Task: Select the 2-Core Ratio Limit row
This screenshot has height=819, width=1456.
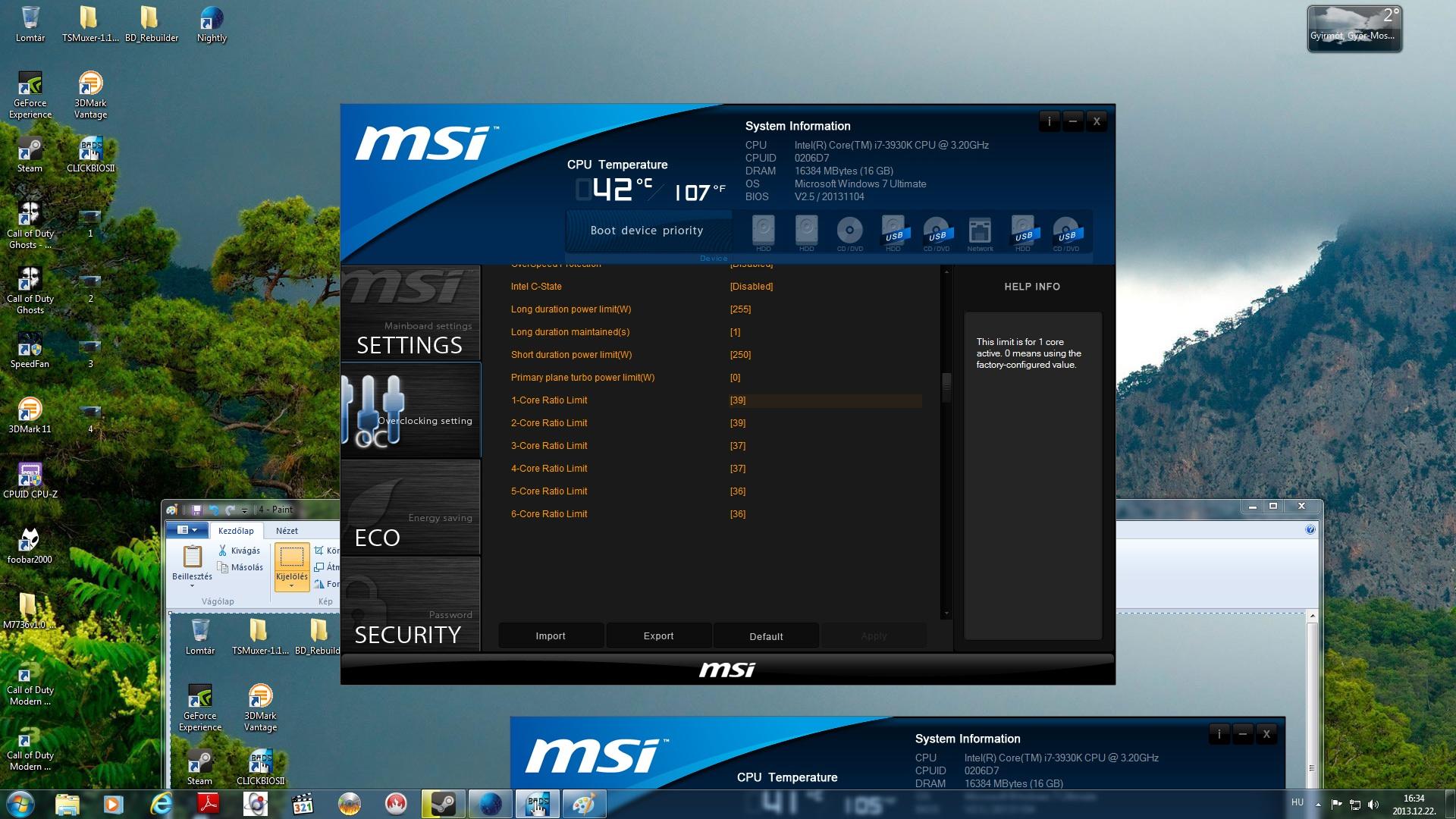Action: 716,423
